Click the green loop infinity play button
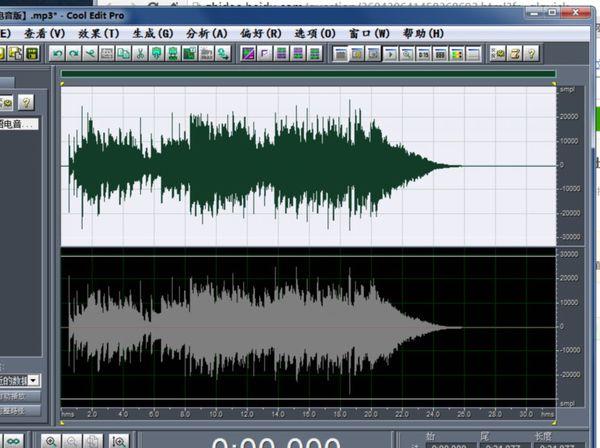The width and height of the screenshot is (600, 448). 13,441
